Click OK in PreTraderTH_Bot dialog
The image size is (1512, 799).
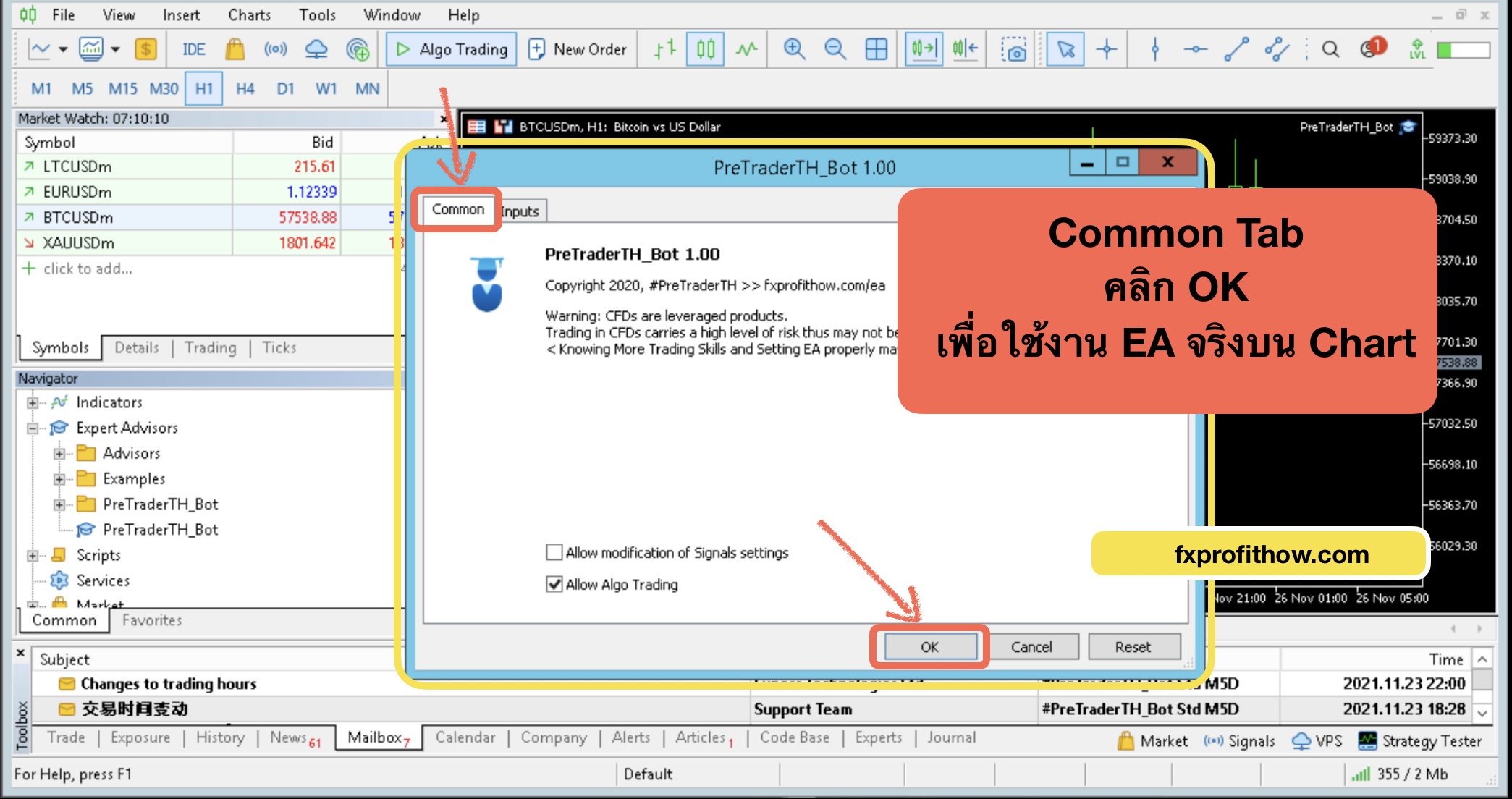point(929,646)
